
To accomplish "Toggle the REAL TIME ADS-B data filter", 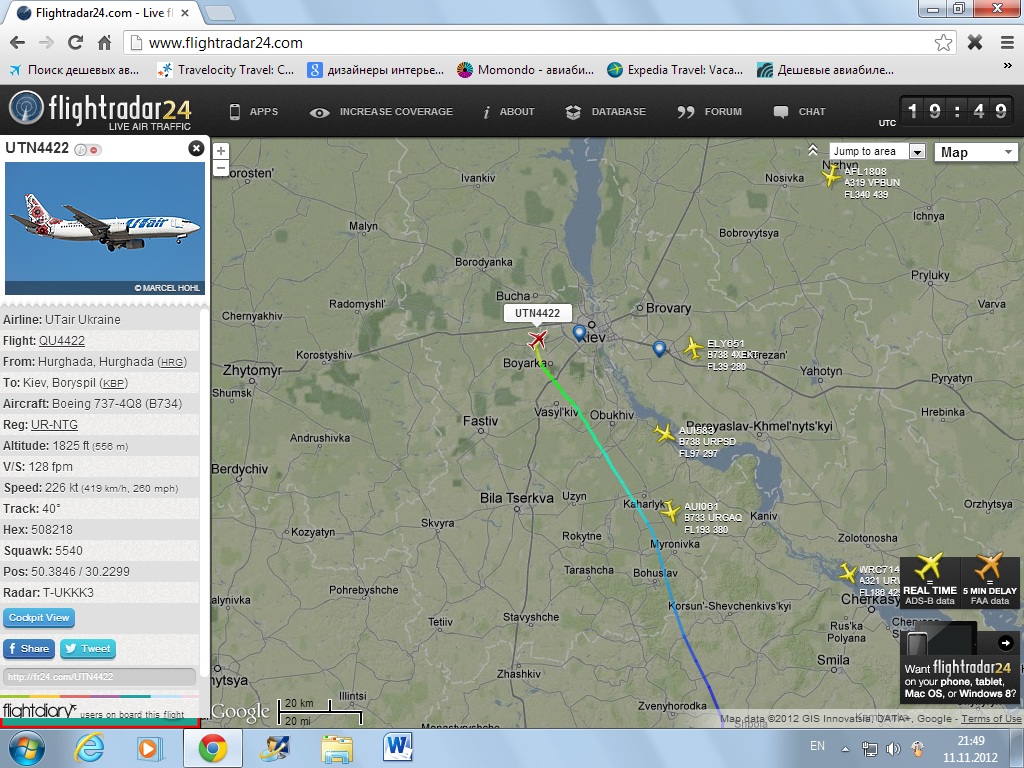I will tap(930, 581).
